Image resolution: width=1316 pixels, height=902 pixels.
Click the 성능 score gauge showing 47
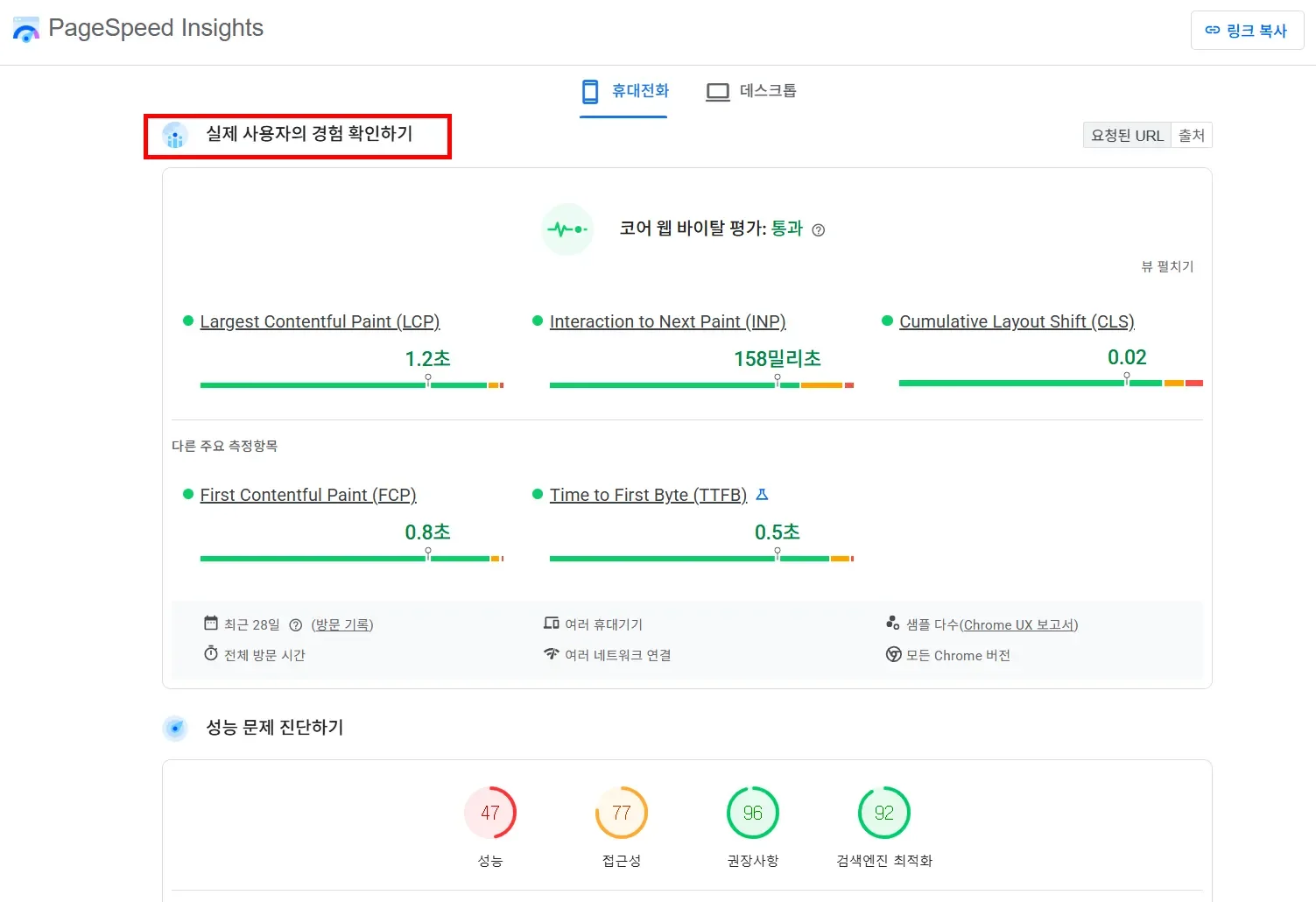[x=490, y=813]
